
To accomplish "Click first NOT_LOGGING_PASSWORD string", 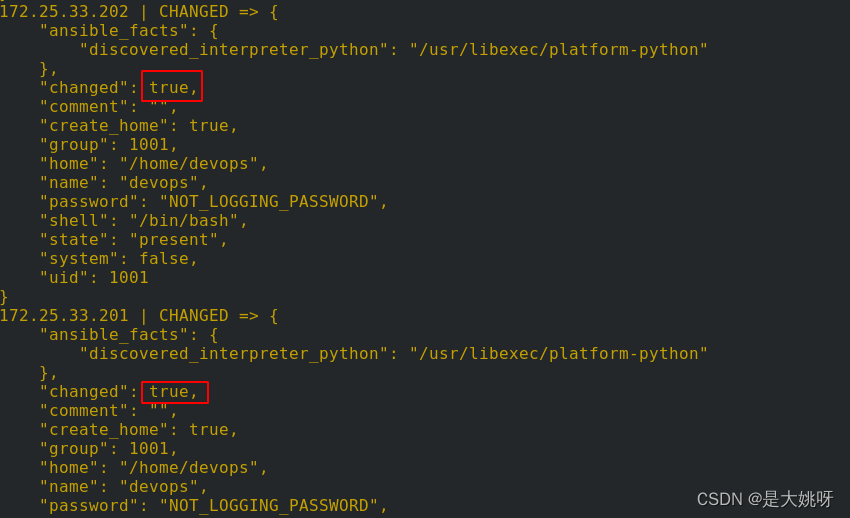I will point(268,202).
